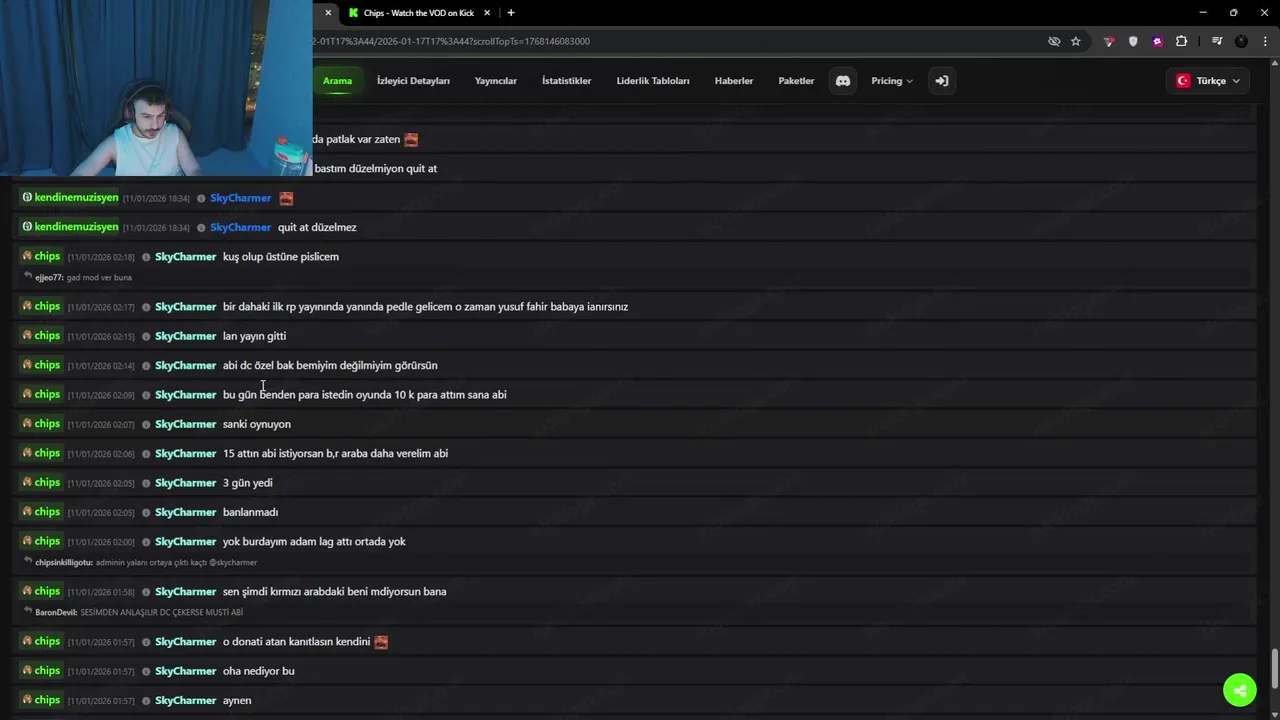
Task: Open the media control playlist icon
Action: (x=1217, y=41)
